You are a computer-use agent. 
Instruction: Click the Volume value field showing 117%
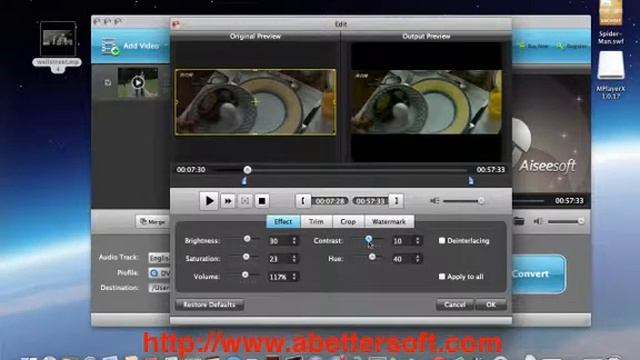[279, 277]
